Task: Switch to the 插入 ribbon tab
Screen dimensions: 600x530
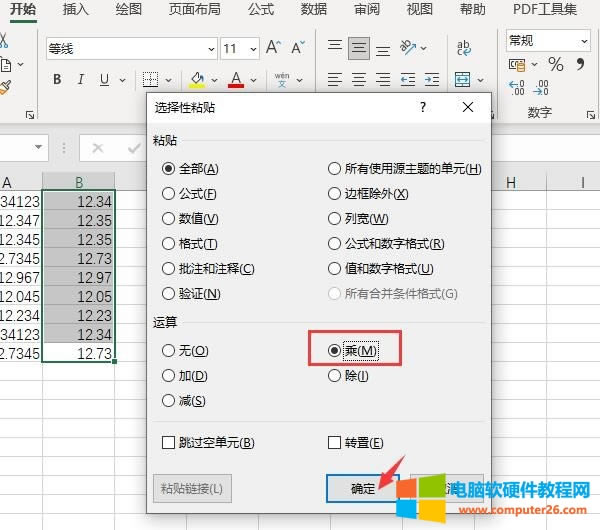Action: click(75, 10)
